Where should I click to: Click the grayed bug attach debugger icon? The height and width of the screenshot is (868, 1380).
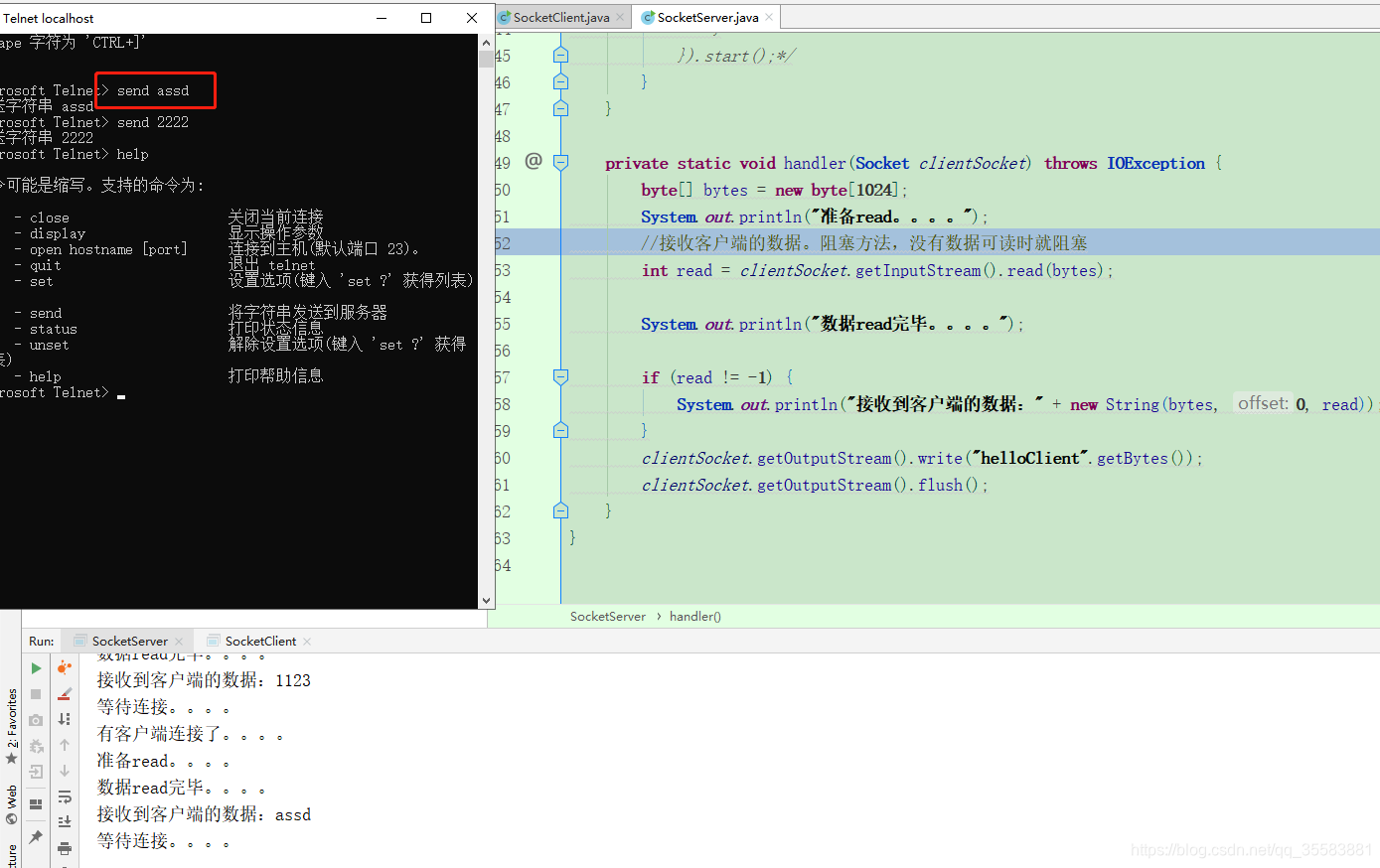36,746
